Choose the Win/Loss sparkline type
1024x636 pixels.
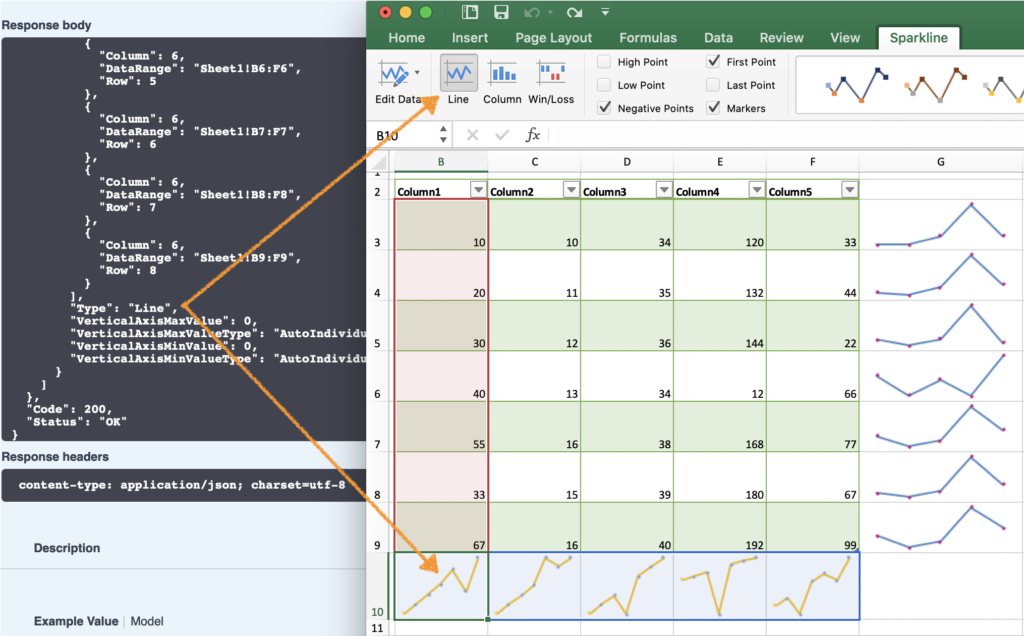coord(551,81)
